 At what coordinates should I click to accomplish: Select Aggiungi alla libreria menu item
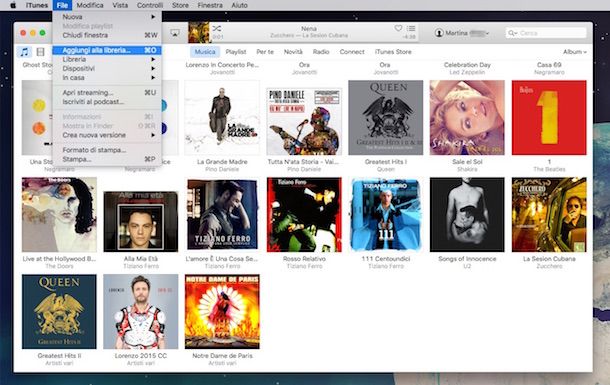(107, 50)
